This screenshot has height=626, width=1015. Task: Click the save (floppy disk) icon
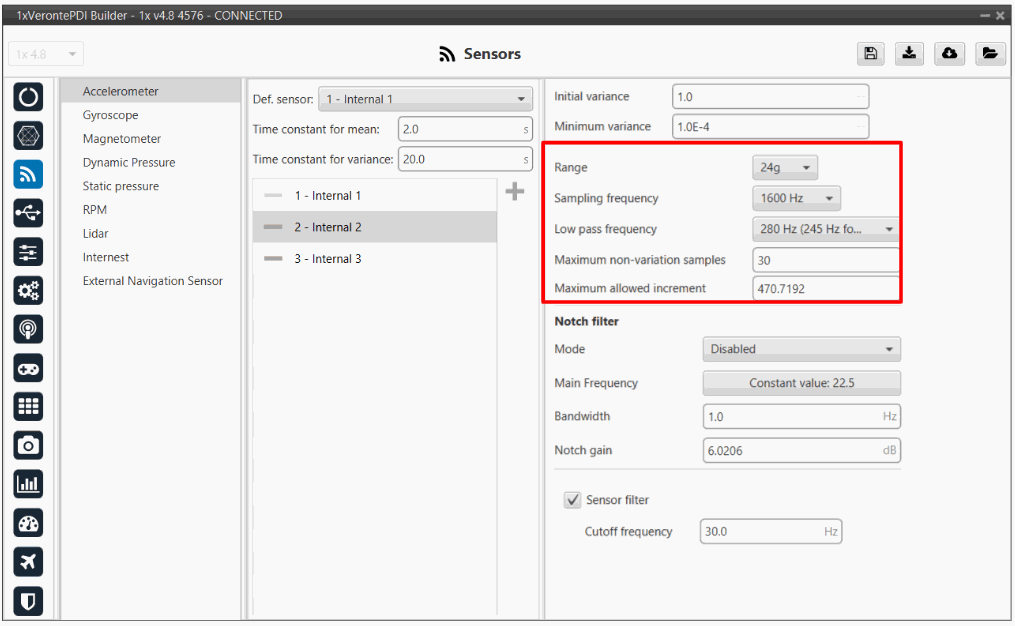click(x=871, y=54)
